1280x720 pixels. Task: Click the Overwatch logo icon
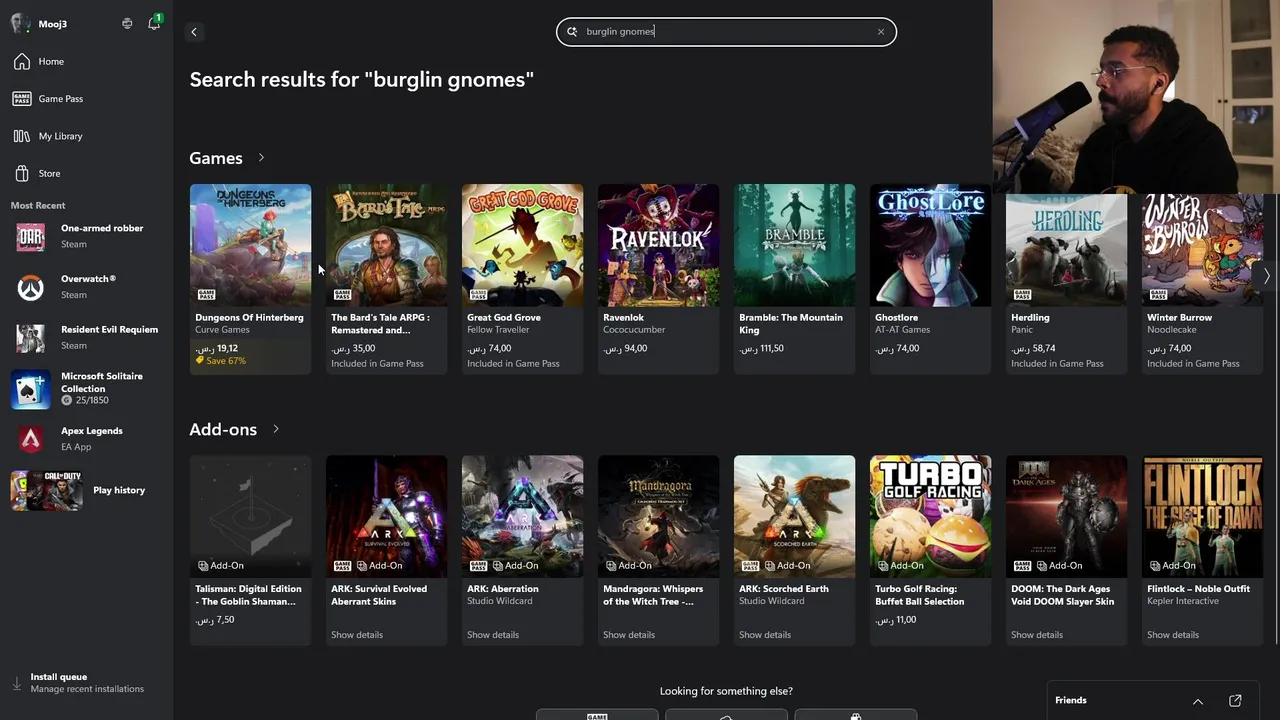tap(30, 288)
